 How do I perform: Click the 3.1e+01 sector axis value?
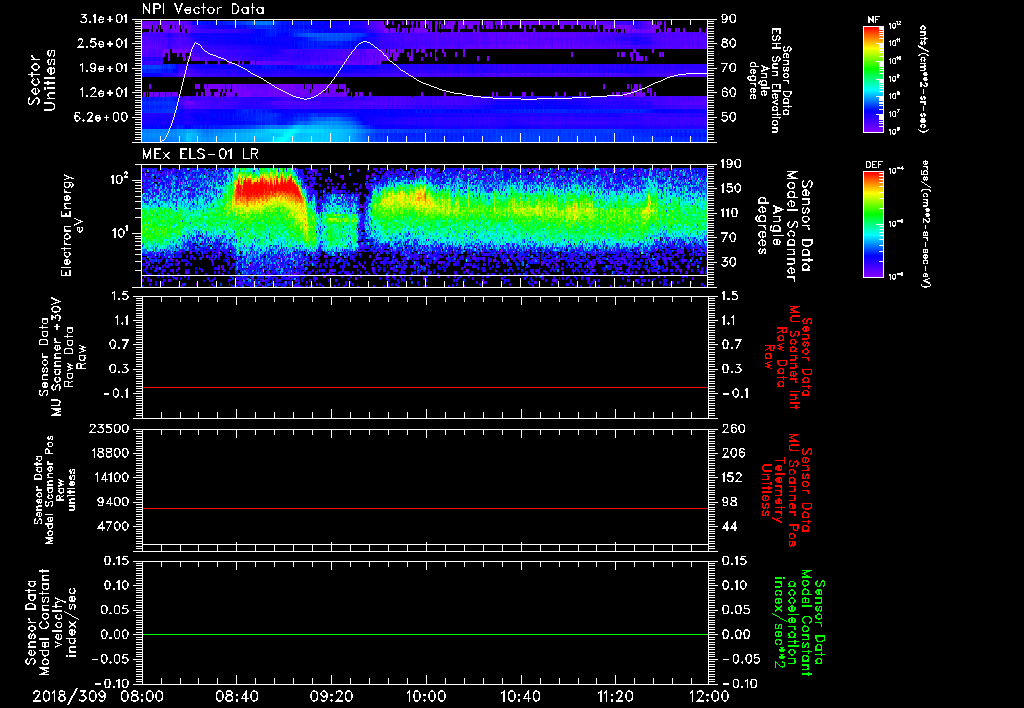pos(106,19)
